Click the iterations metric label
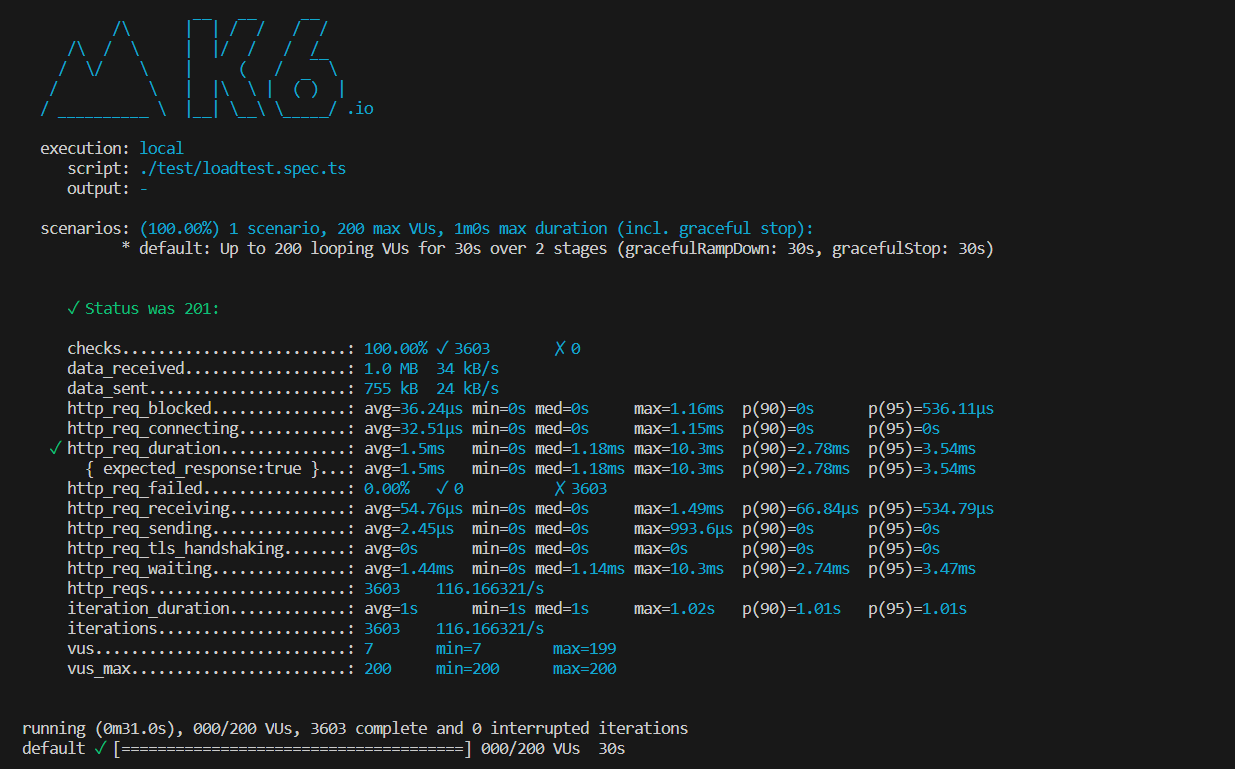Viewport: 1235px width, 769px height. click(x=112, y=628)
